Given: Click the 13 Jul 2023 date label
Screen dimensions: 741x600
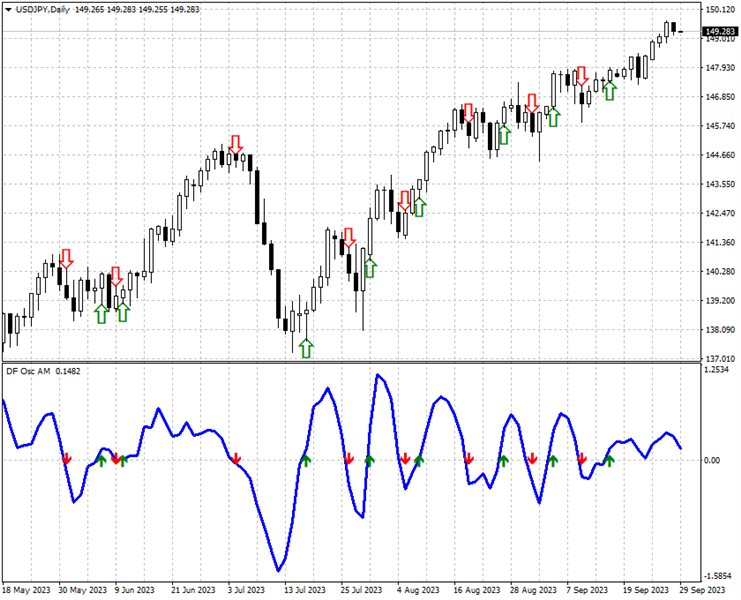Looking at the screenshot, I should tap(305, 590).
